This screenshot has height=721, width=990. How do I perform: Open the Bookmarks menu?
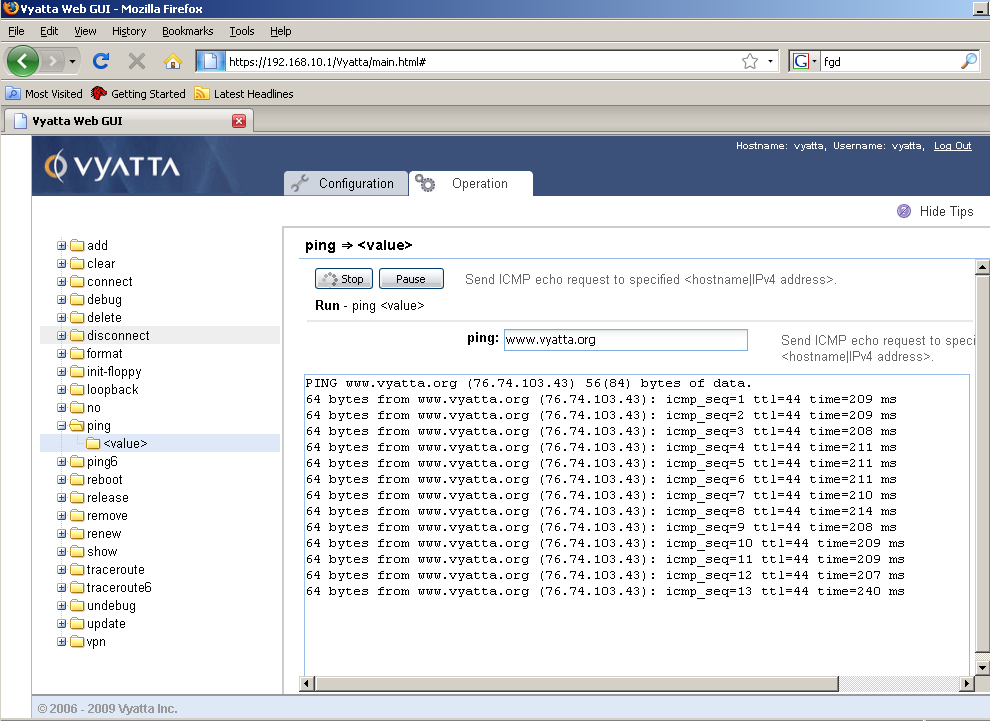187,31
